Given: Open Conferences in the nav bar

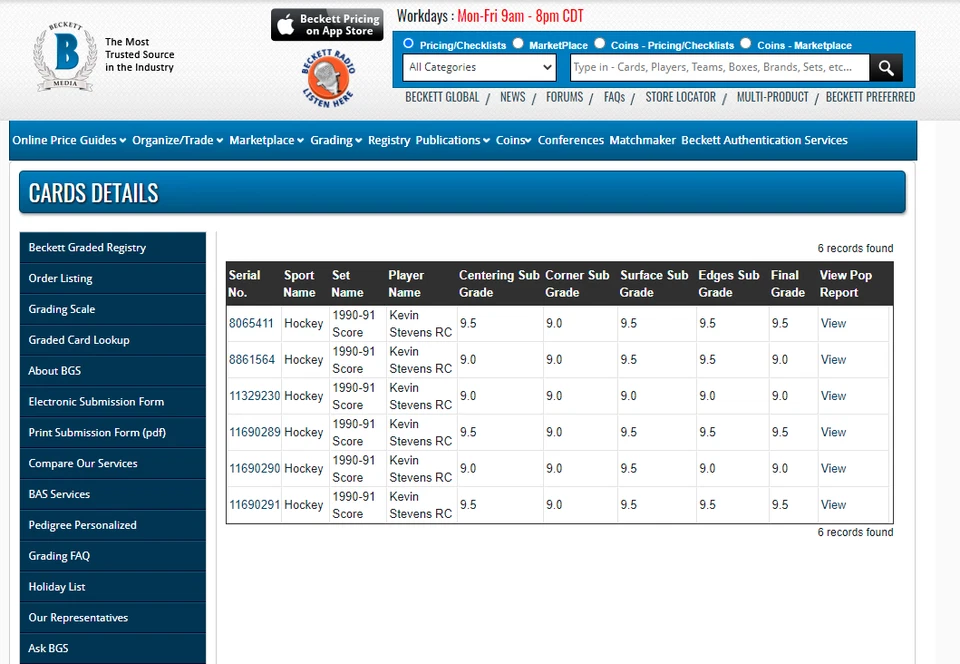Looking at the screenshot, I should pos(571,140).
